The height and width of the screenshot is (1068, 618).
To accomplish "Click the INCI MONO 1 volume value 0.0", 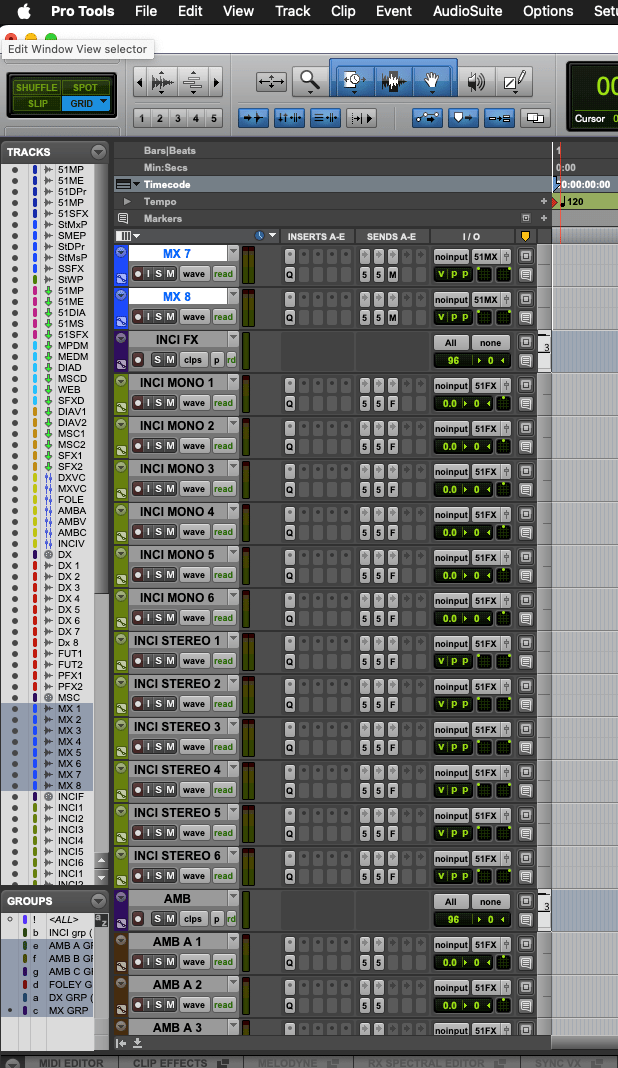I will [450, 403].
